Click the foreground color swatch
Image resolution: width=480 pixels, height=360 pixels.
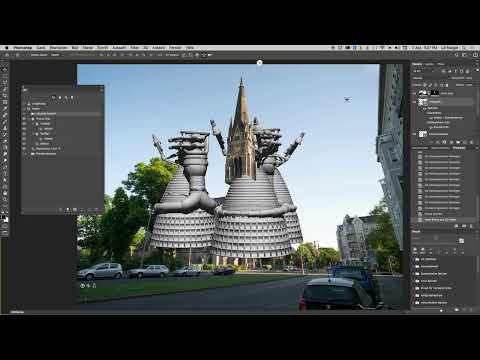coord(3,217)
